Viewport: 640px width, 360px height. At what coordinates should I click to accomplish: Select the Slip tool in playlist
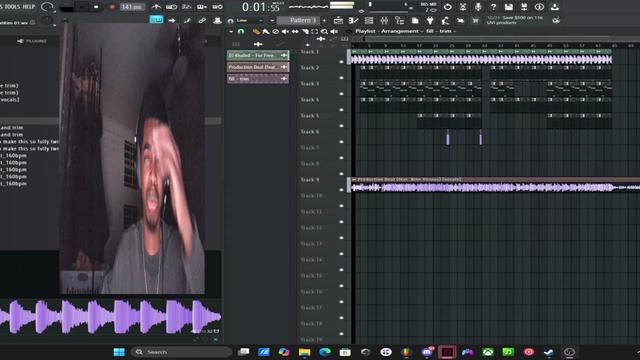click(295, 31)
